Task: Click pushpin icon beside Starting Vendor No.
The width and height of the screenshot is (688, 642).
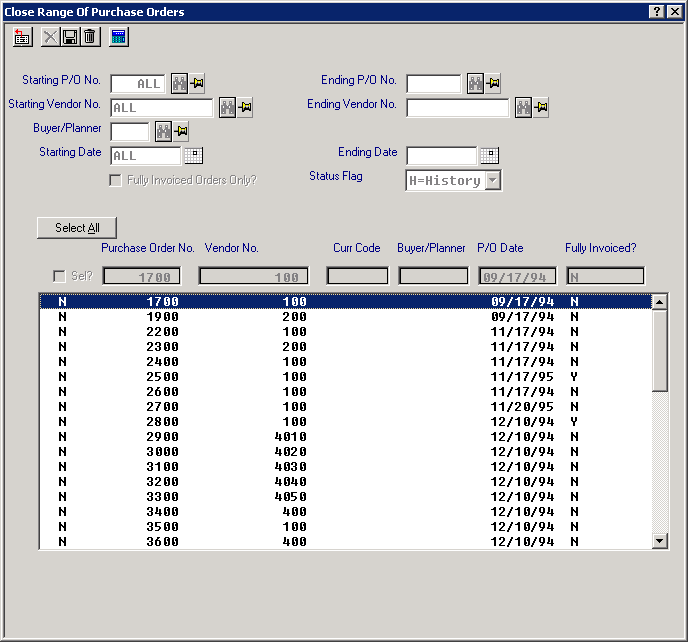Action: 245,107
